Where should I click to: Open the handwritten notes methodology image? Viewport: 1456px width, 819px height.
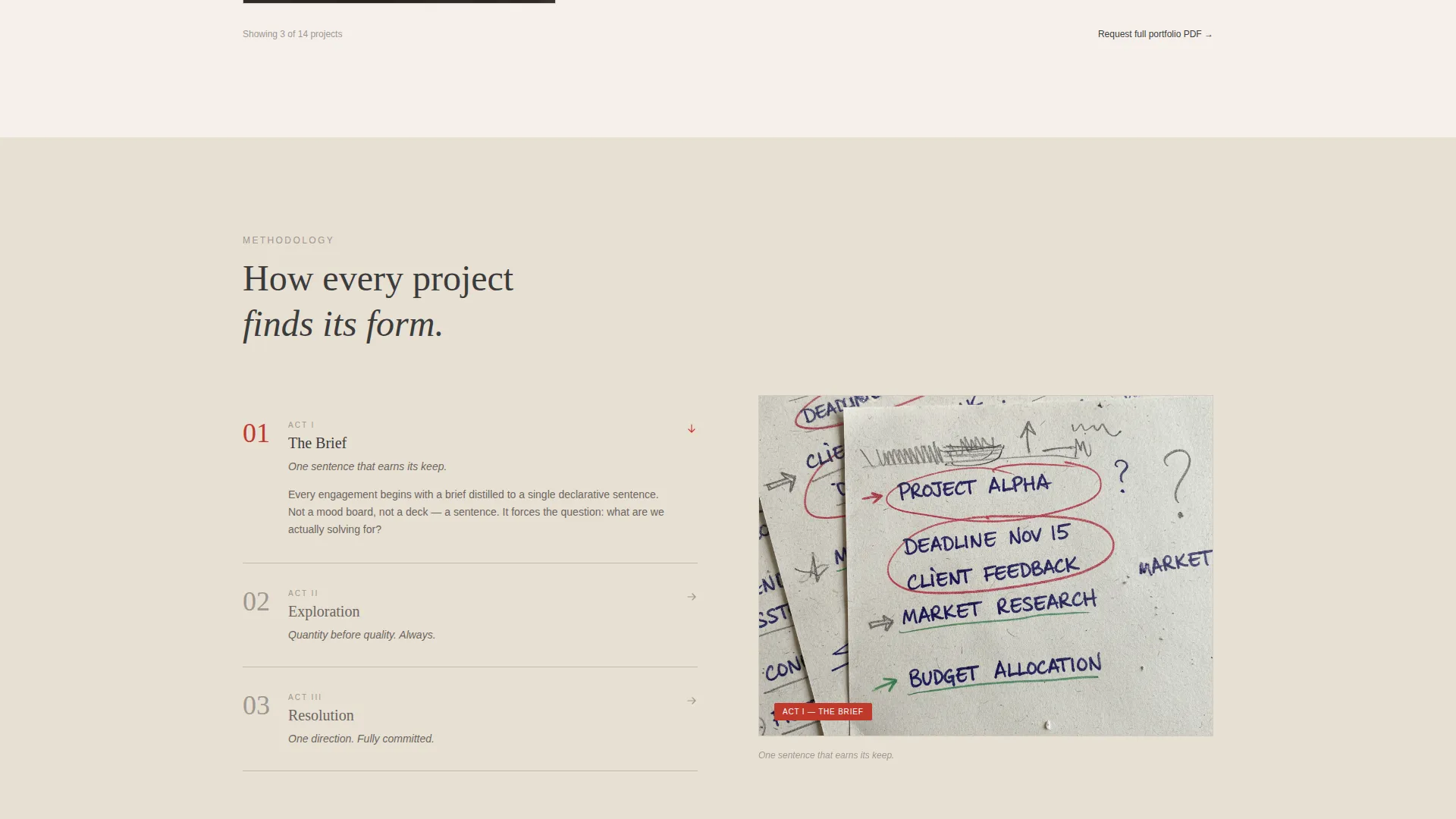pyautogui.click(x=985, y=566)
